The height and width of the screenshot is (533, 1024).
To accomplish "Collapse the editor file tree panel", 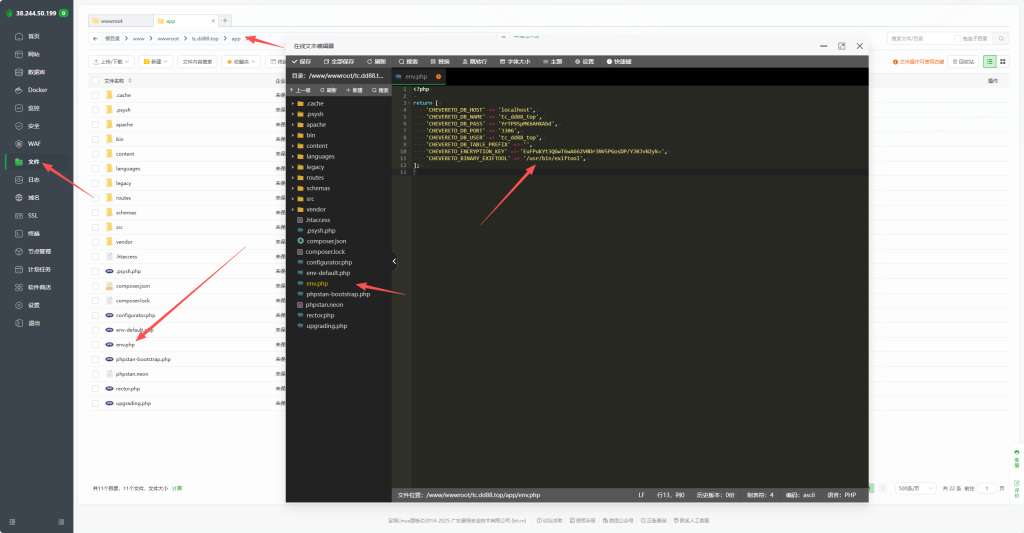I will (x=394, y=261).
